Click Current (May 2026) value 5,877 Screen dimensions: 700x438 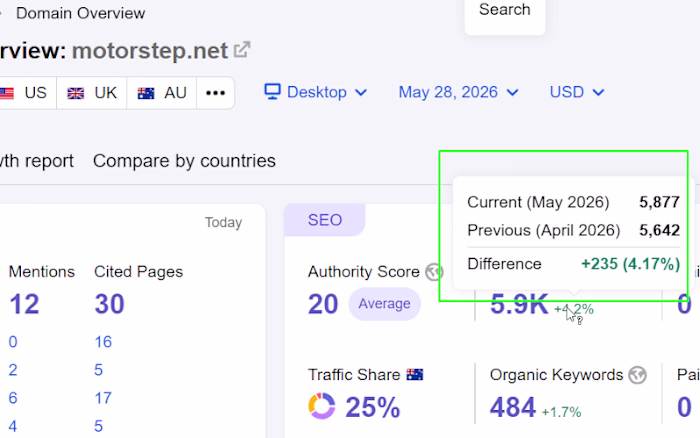pos(659,202)
